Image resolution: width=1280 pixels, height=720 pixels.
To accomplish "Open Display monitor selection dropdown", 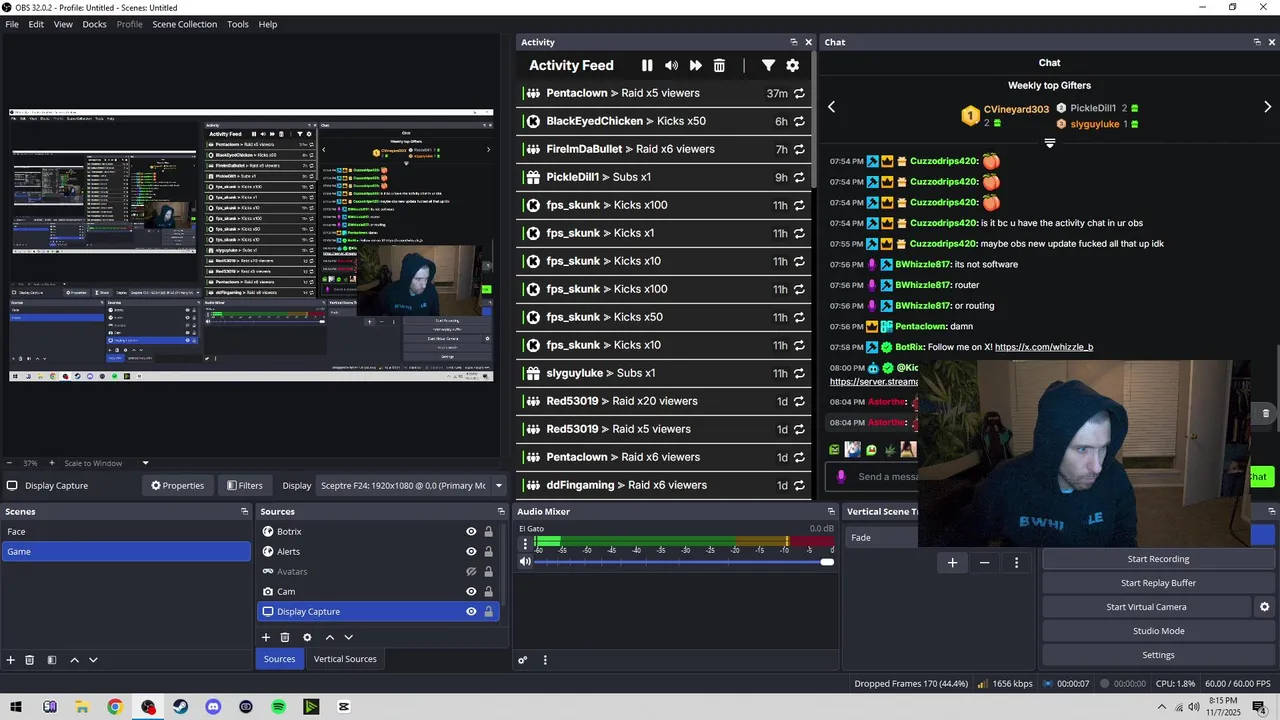I will [410, 486].
